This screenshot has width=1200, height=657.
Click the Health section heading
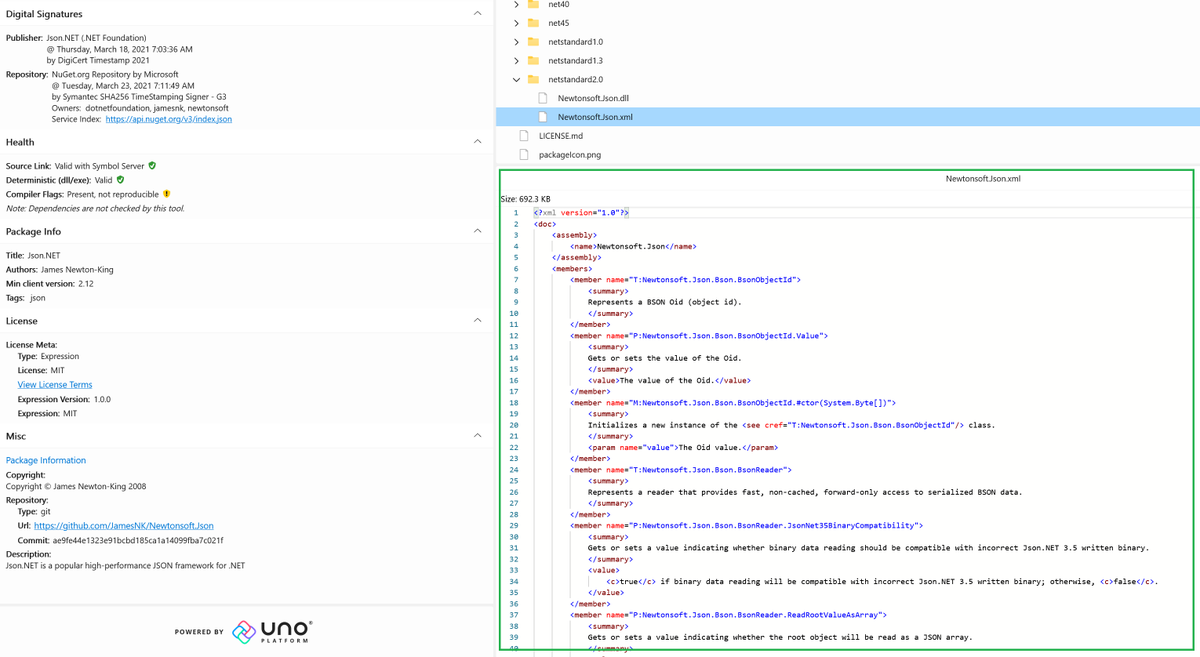click(20, 142)
